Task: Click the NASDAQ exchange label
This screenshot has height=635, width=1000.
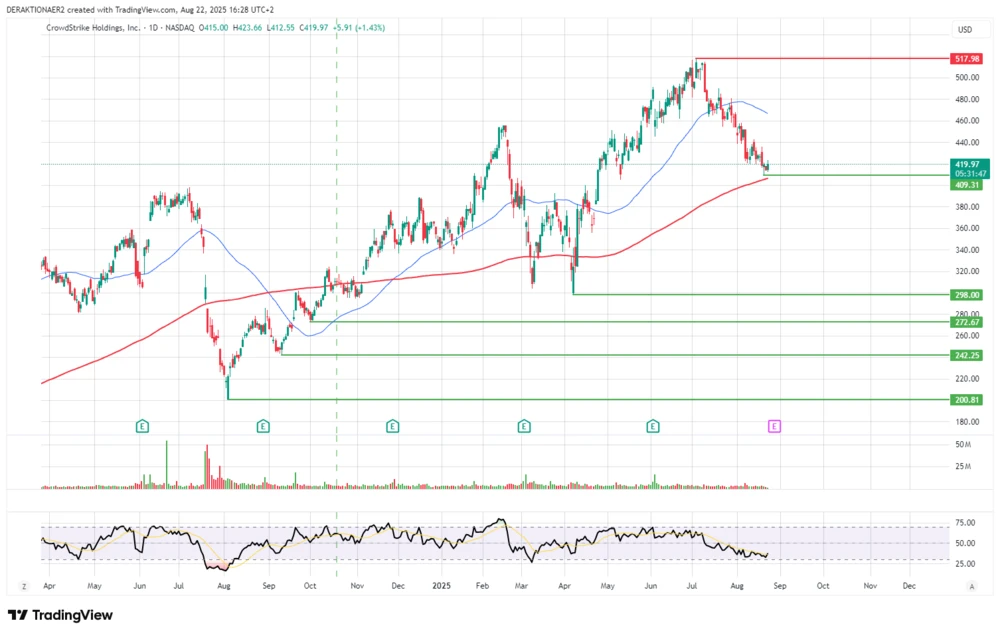Action: pyautogui.click(x=179, y=29)
